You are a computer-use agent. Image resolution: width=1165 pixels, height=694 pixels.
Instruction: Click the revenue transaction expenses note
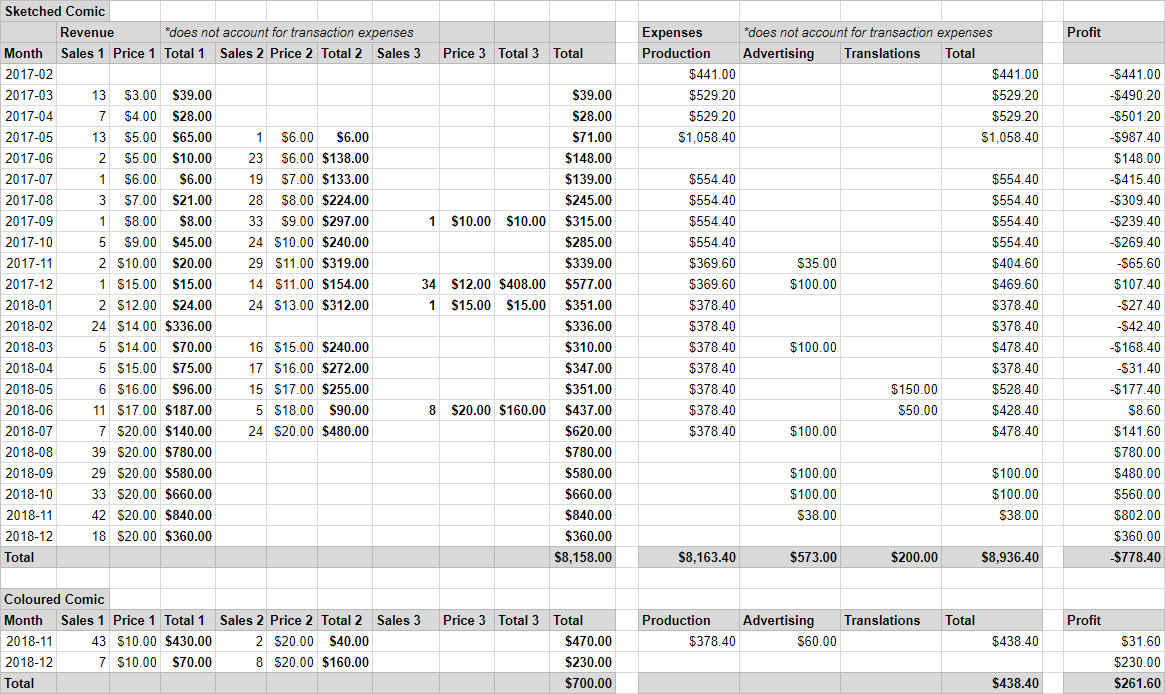pyautogui.click(x=288, y=32)
